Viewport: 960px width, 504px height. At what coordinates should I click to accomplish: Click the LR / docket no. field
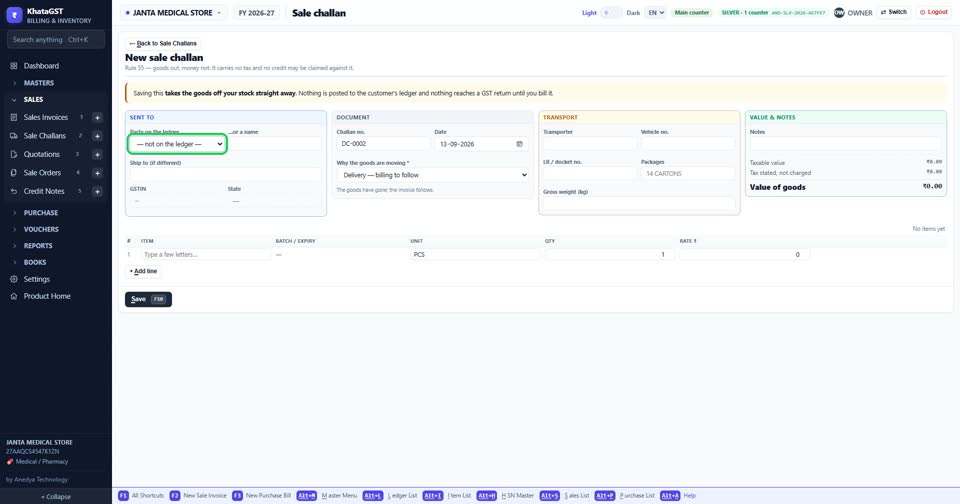coord(590,173)
